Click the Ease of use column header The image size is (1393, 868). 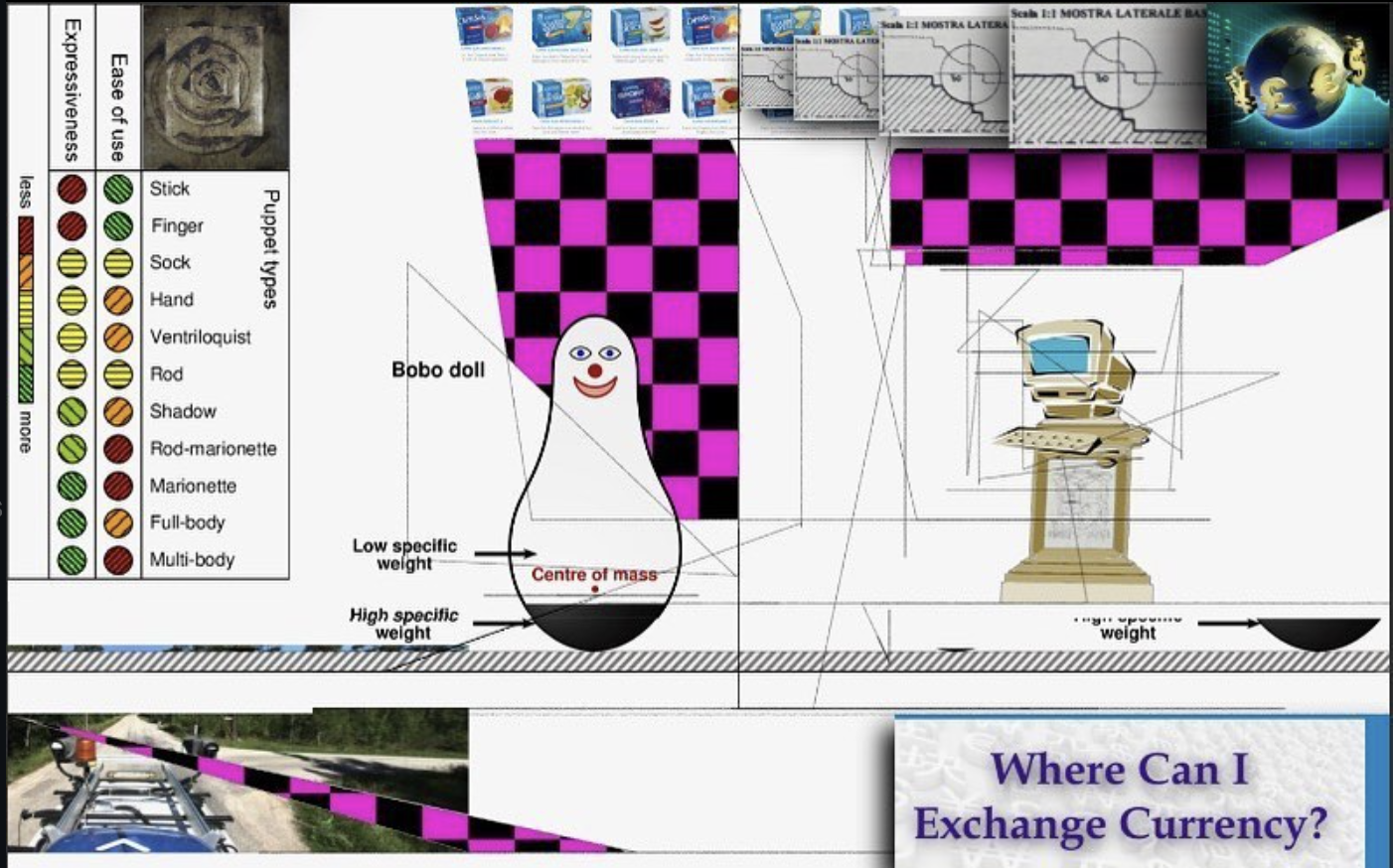(x=118, y=107)
